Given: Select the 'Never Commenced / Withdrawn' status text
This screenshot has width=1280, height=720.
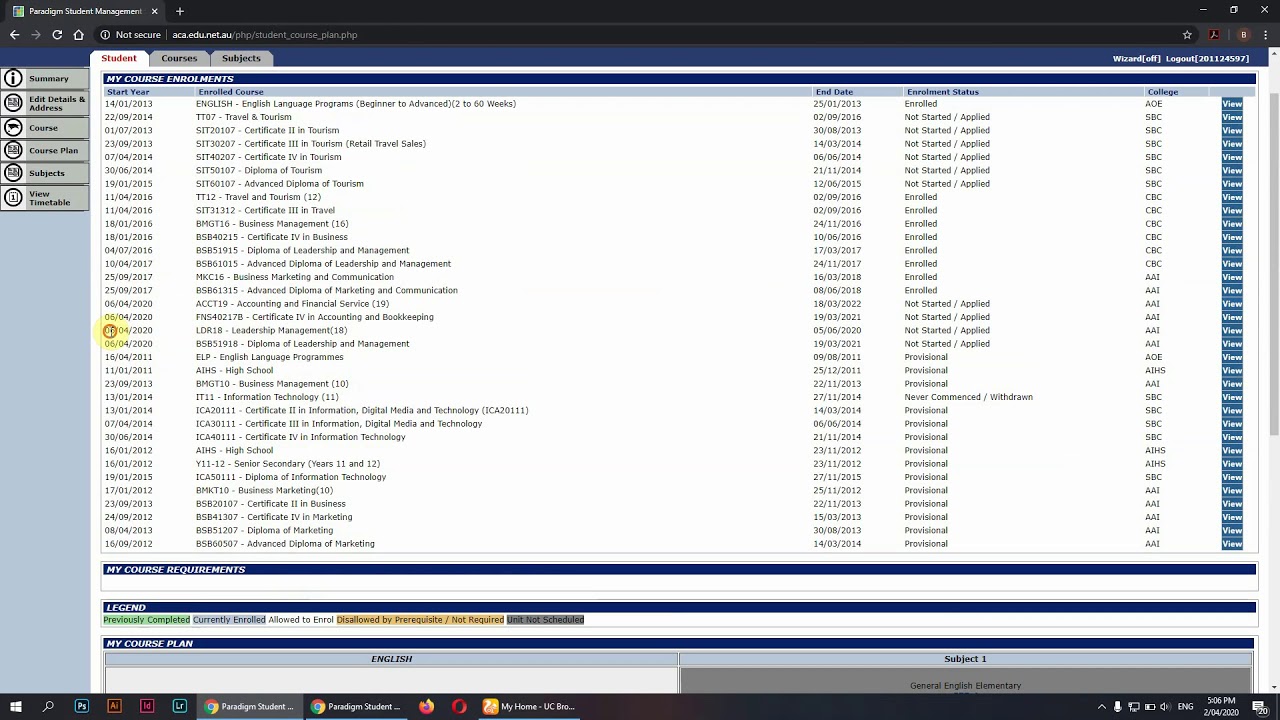Looking at the screenshot, I should 968,397.
